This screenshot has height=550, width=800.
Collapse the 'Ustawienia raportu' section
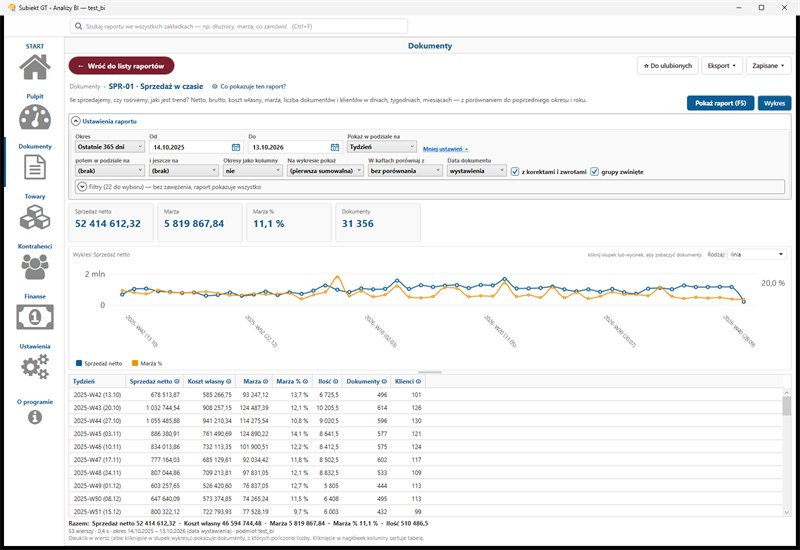click(76, 121)
